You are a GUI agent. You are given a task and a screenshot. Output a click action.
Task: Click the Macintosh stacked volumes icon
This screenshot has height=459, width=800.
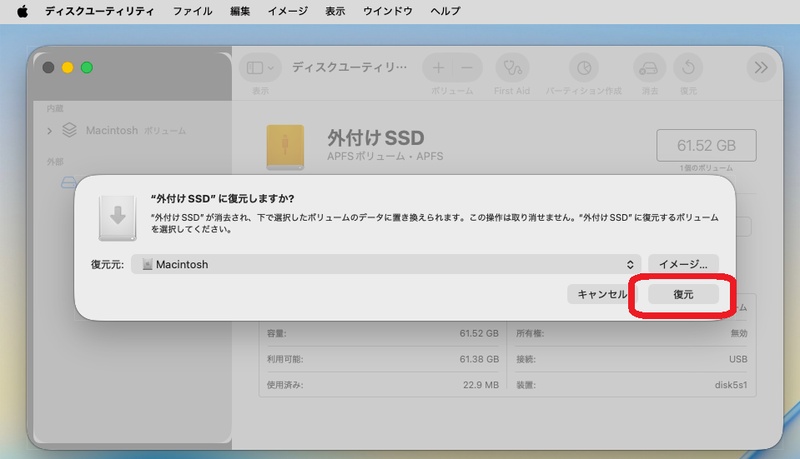coord(69,131)
